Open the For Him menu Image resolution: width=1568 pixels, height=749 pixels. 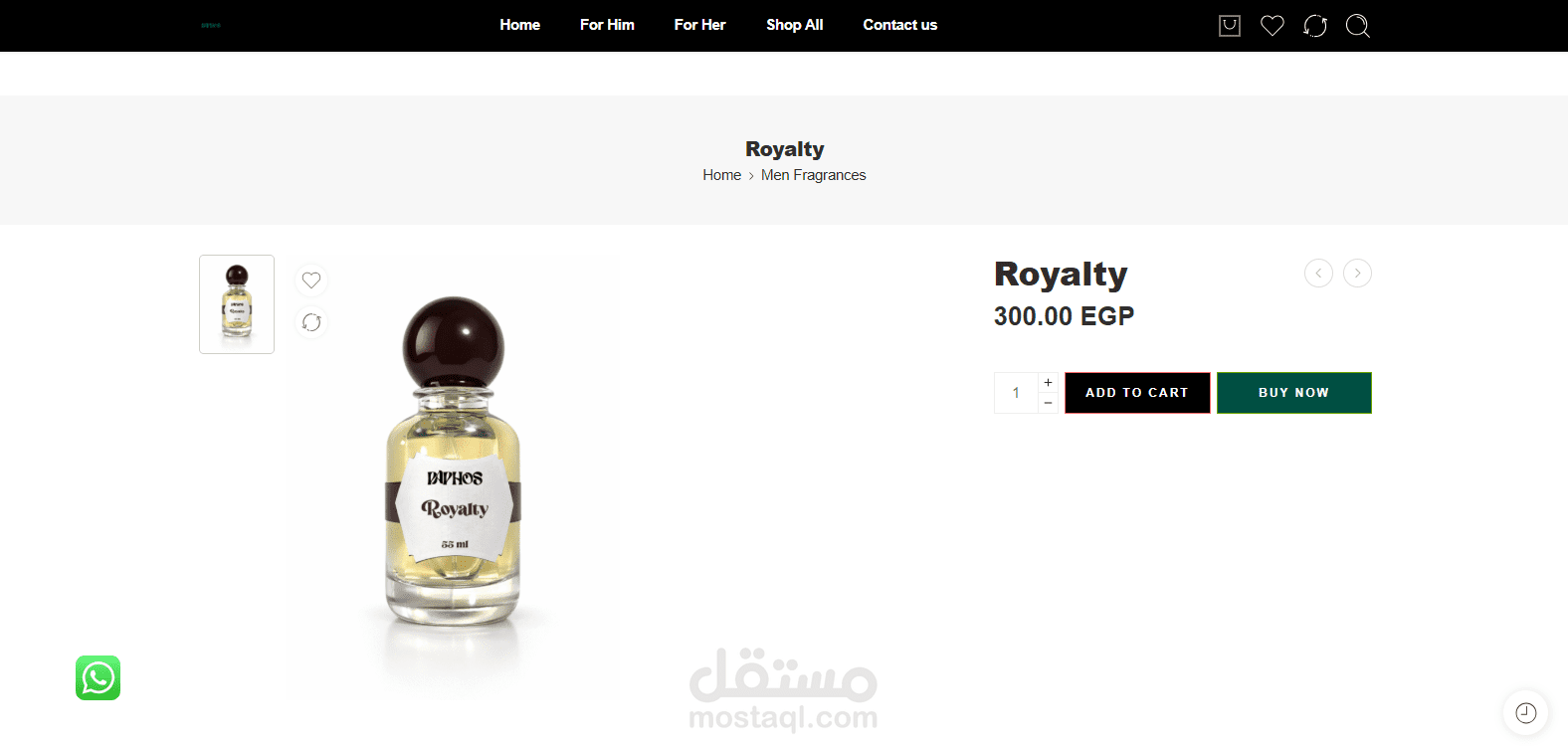click(x=607, y=25)
